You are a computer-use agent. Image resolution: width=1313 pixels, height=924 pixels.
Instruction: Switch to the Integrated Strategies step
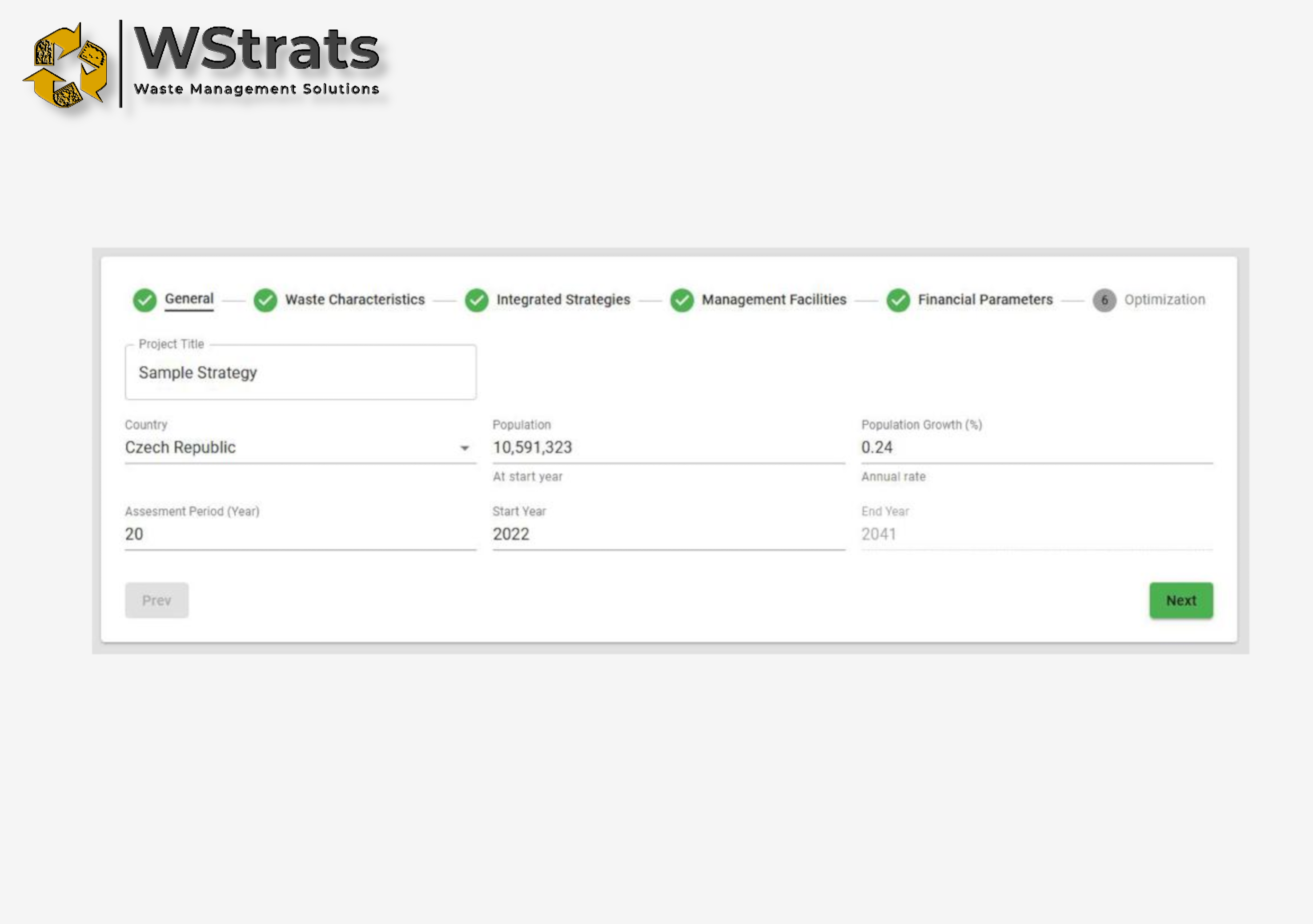coord(563,300)
